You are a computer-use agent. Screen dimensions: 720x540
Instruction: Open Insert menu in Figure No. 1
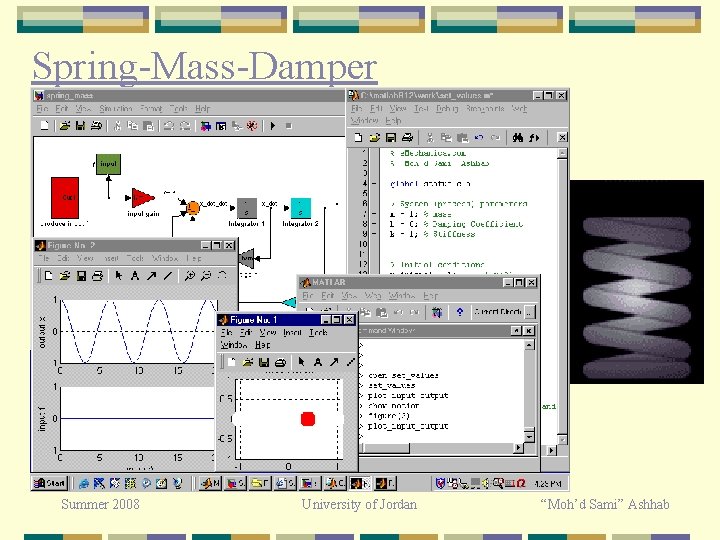(x=292, y=332)
